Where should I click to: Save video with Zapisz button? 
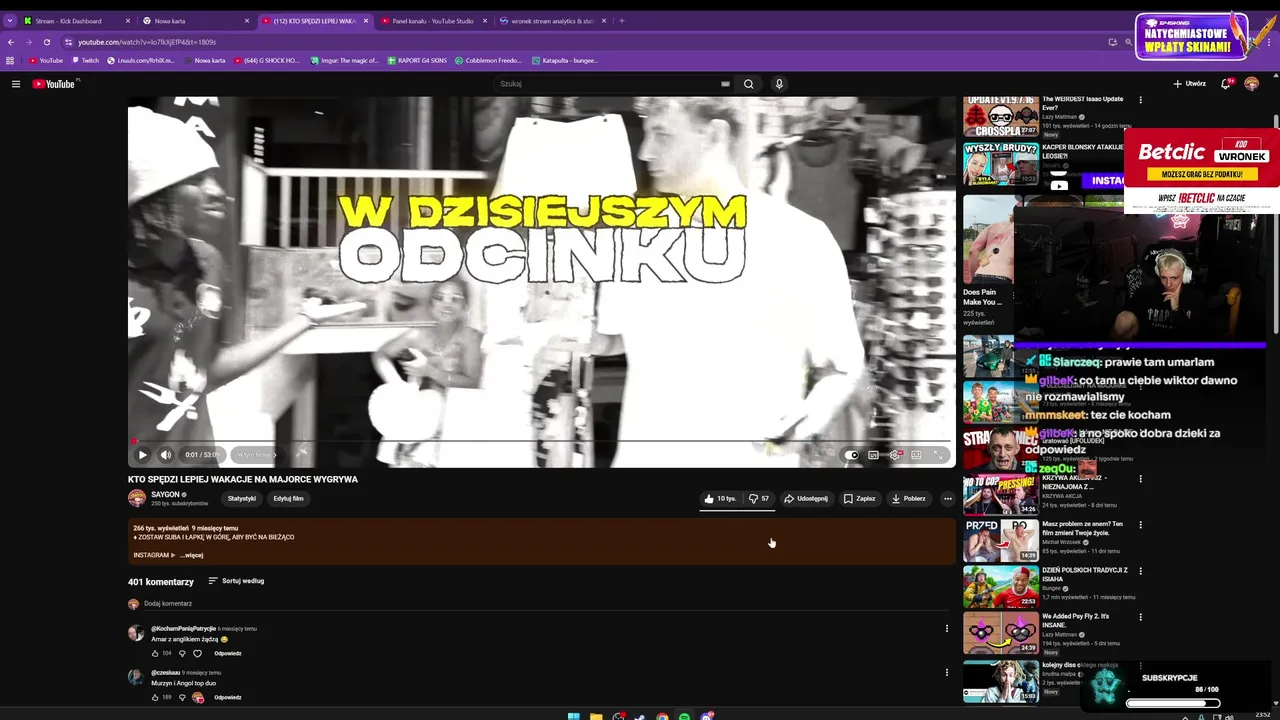860,498
